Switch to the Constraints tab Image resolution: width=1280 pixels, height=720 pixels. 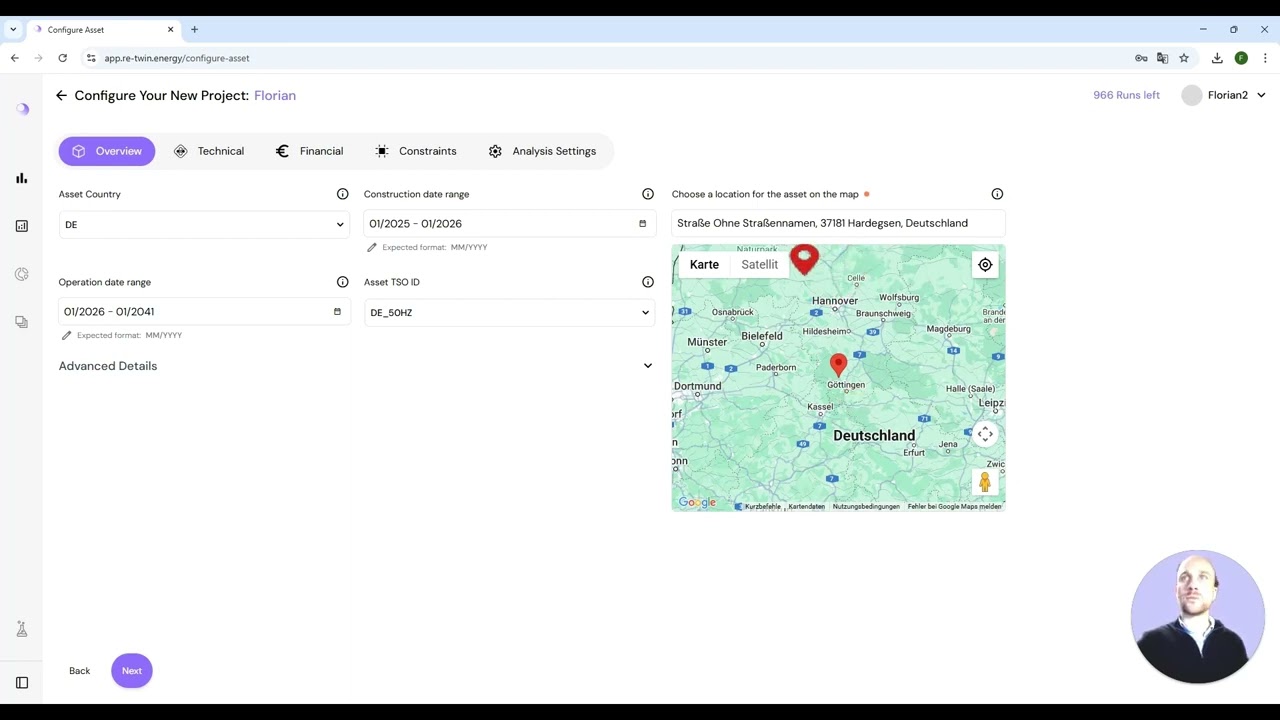click(x=415, y=151)
